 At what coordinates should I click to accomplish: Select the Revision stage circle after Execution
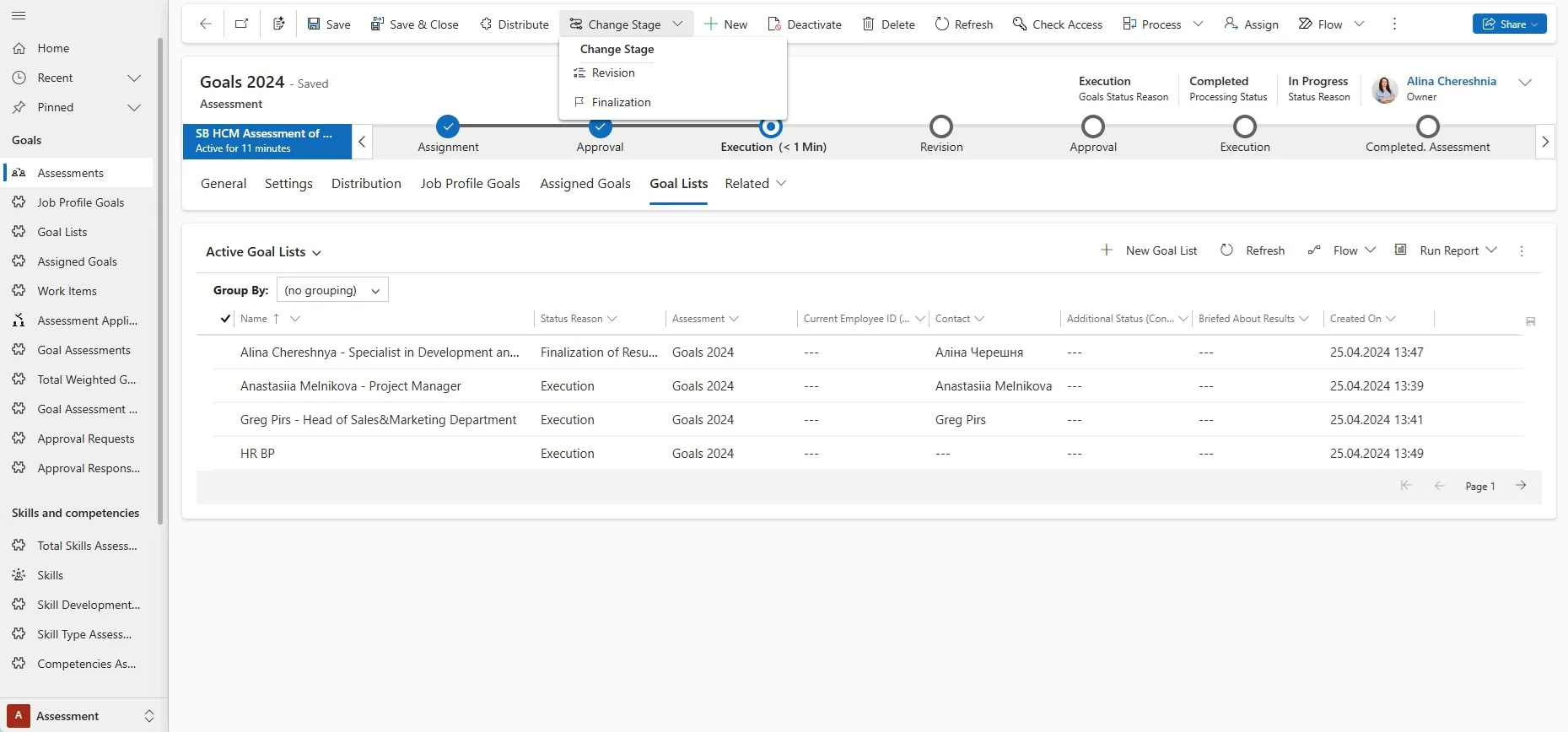(x=941, y=127)
